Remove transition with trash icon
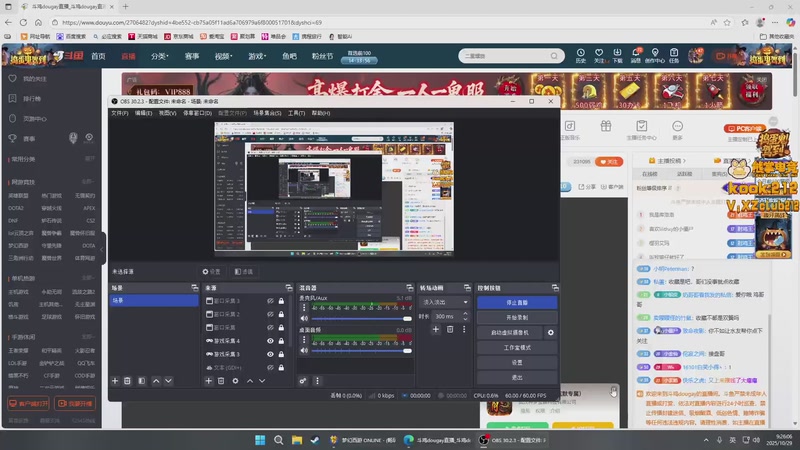Image resolution: width=800 pixels, height=450 pixels. (x=450, y=330)
